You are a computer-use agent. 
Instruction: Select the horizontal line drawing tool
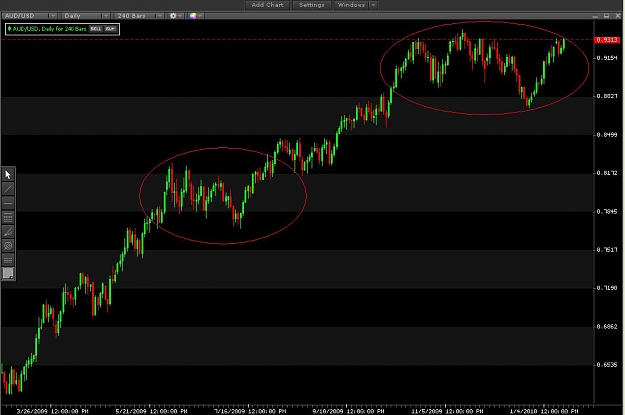tap(8, 203)
